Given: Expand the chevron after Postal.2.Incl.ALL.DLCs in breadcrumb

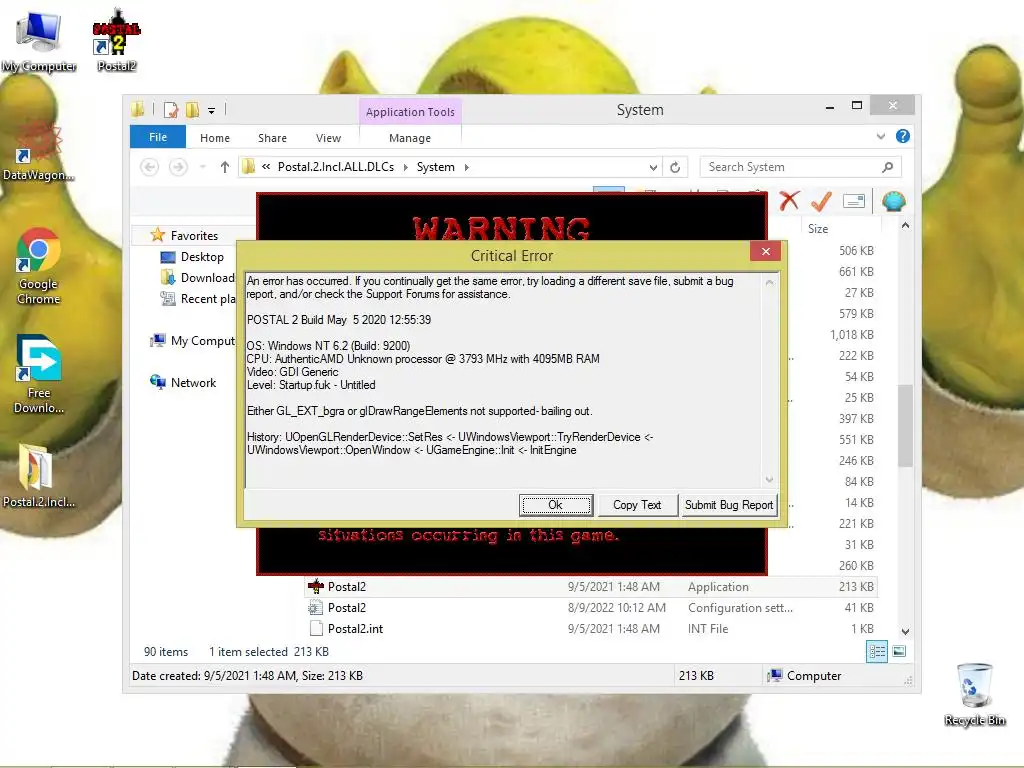Looking at the screenshot, I should (x=405, y=167).
